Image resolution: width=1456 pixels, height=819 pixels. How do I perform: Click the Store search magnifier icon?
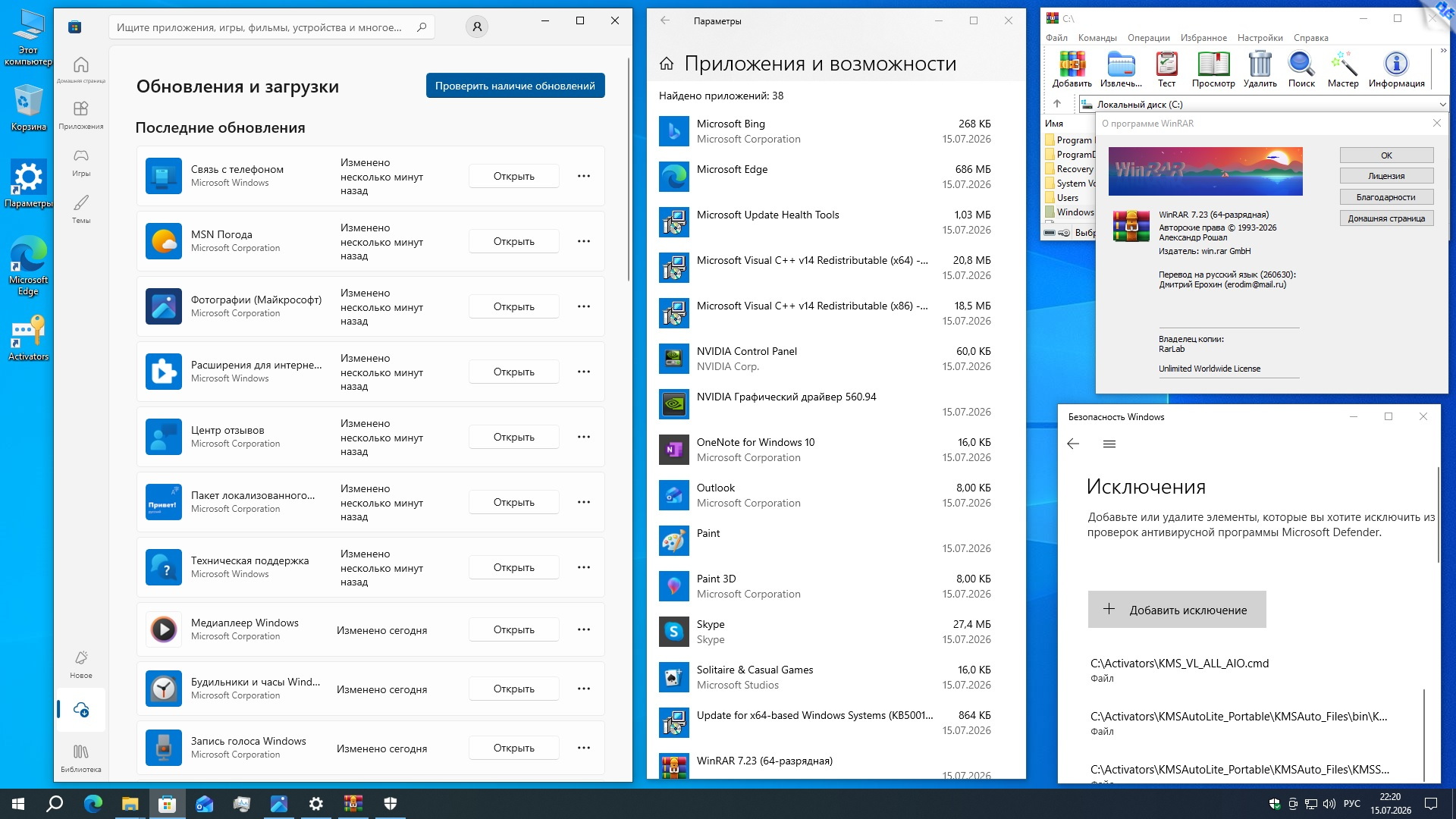(422, 27)
